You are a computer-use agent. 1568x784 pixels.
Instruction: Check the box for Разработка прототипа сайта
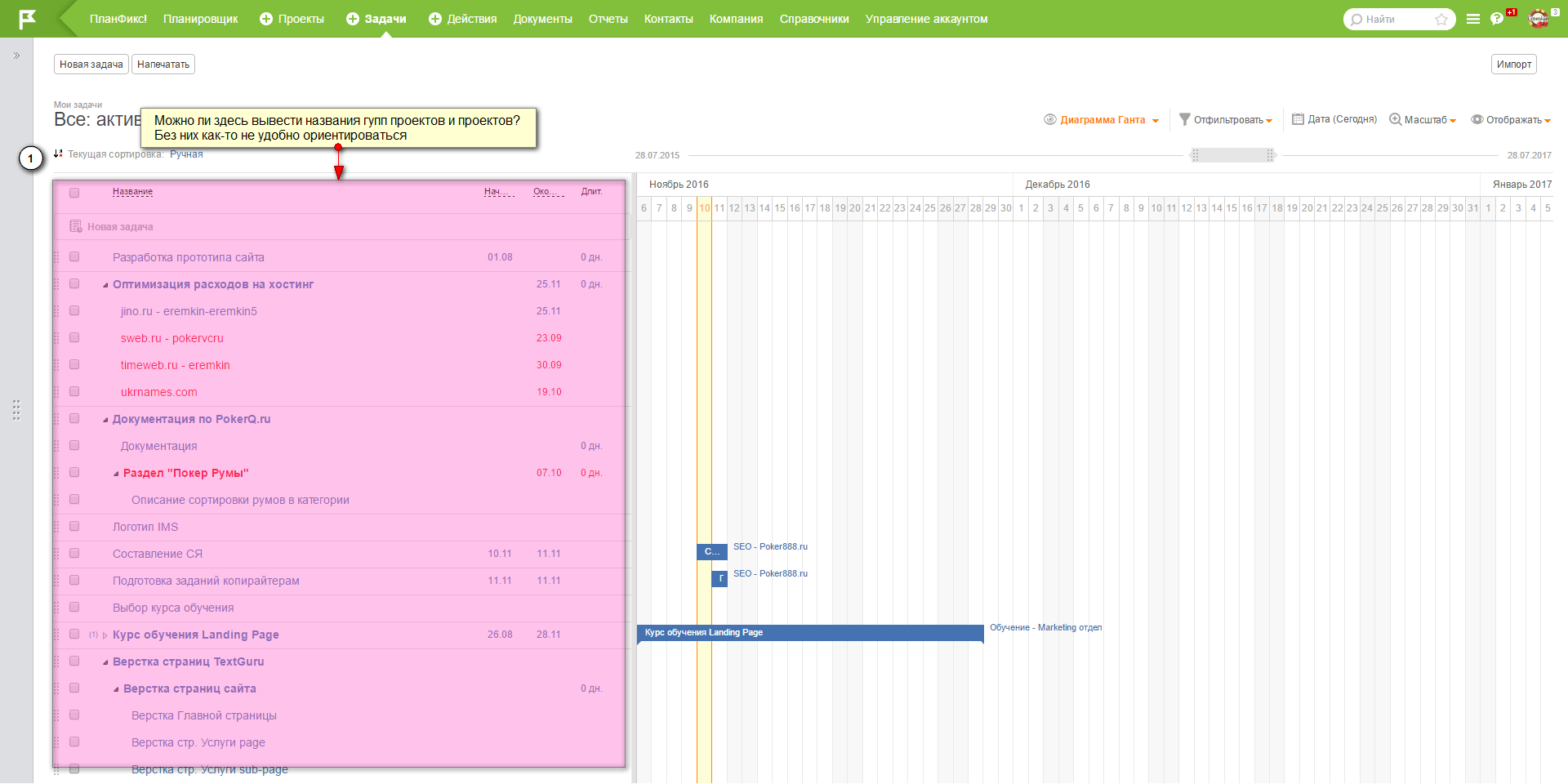74,256
